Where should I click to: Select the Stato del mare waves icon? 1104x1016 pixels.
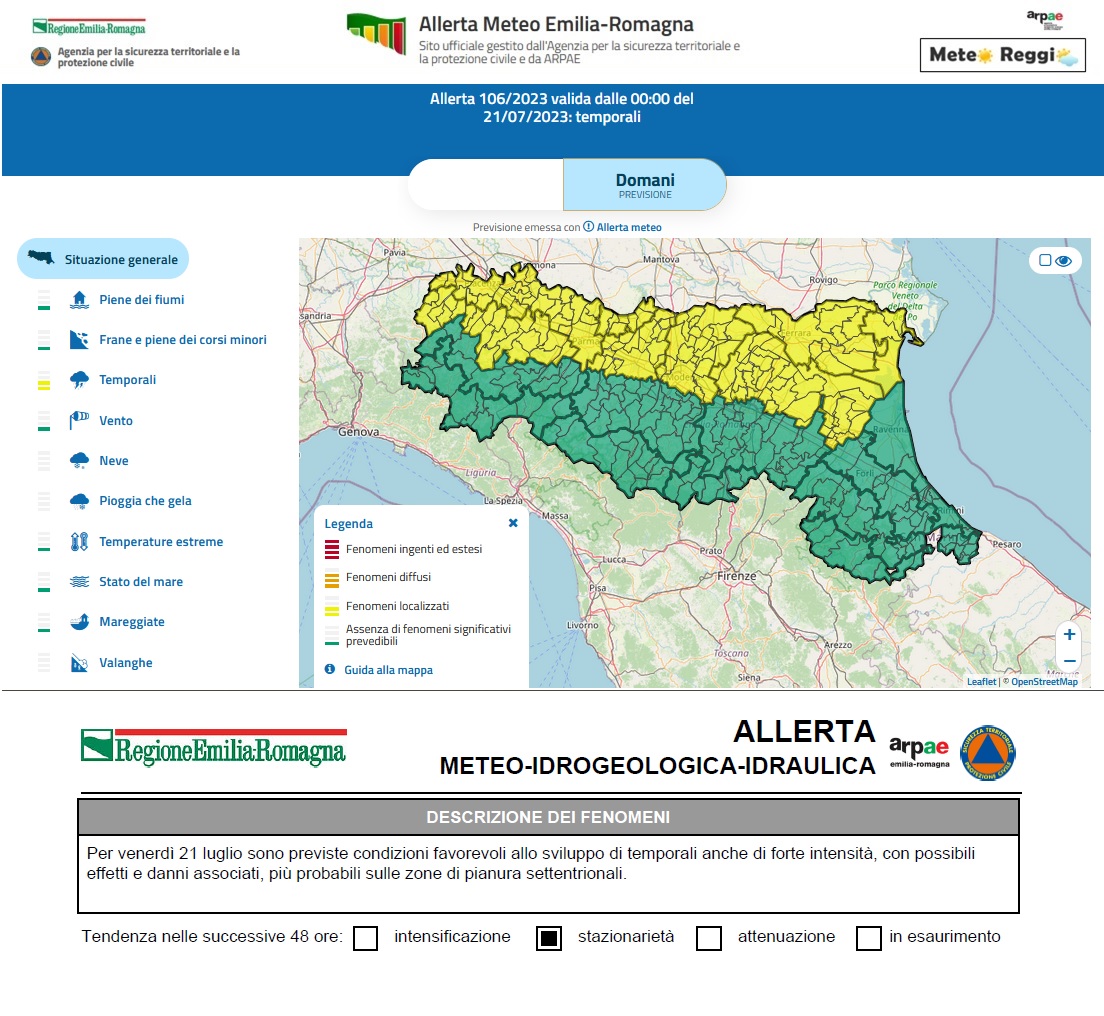pos(79,582)
